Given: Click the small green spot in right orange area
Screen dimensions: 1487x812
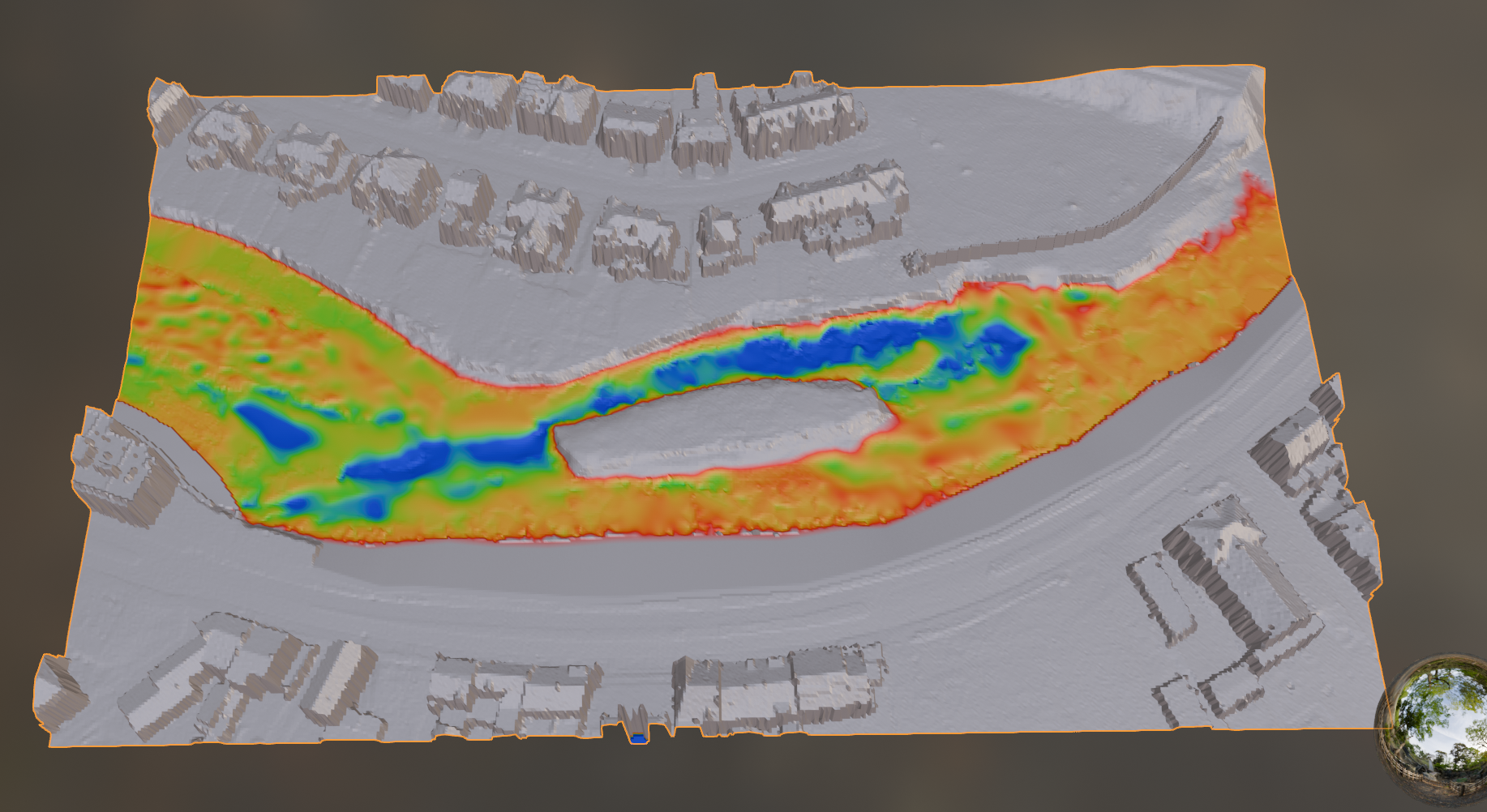Looking at the screenshot, I should coord(1077,297).
